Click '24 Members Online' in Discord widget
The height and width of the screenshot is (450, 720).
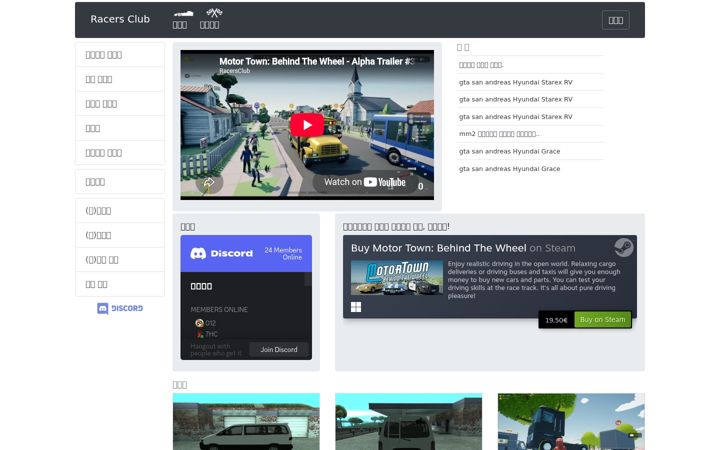[283, 253]
